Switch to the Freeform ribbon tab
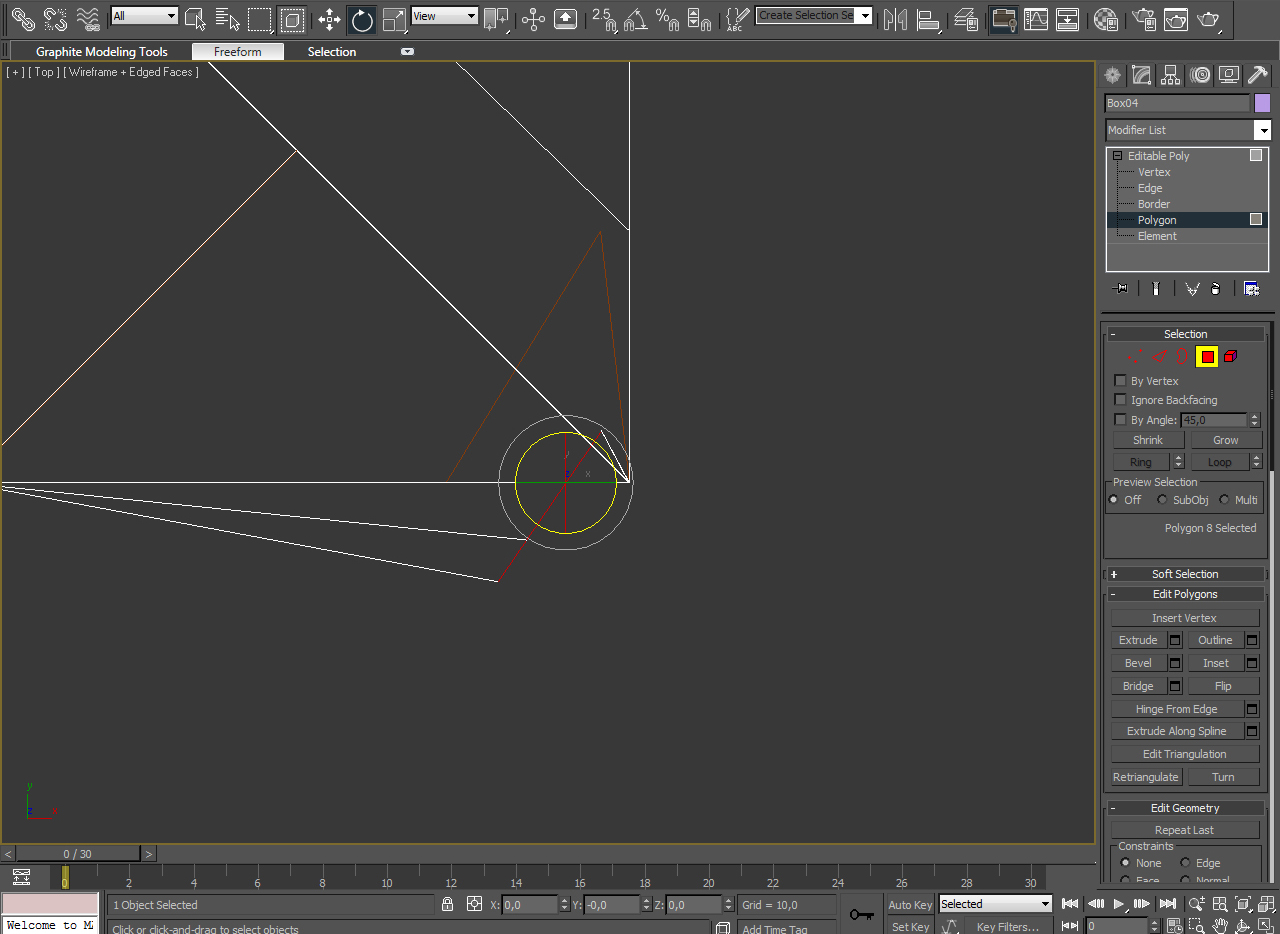 point(237,52)
